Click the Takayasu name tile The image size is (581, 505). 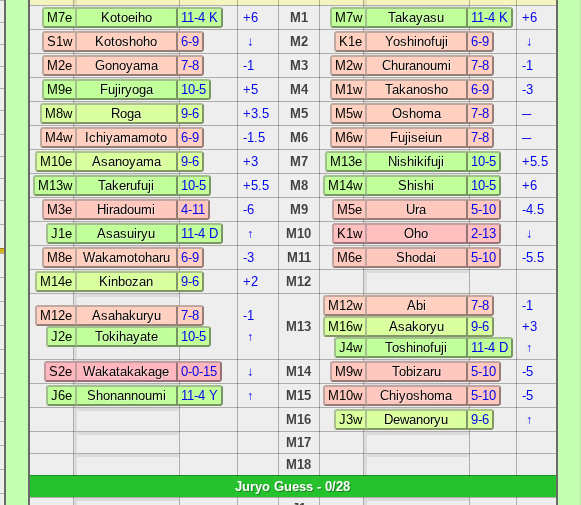click(416, 17)
